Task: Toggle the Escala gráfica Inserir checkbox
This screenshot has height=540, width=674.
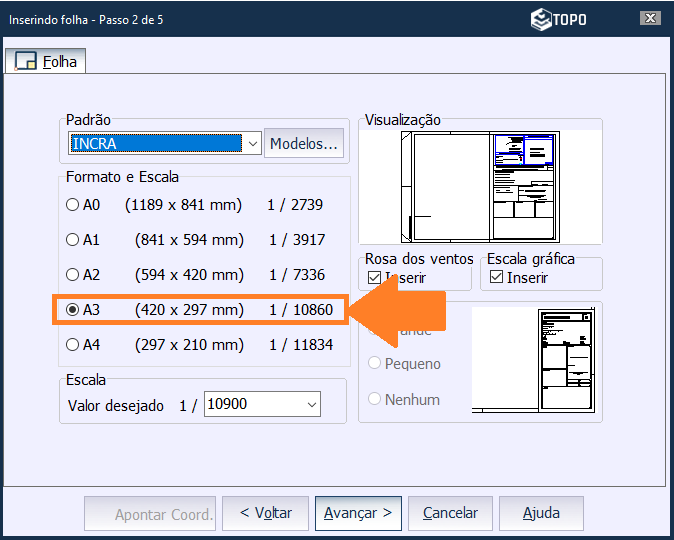Action: 496,277
